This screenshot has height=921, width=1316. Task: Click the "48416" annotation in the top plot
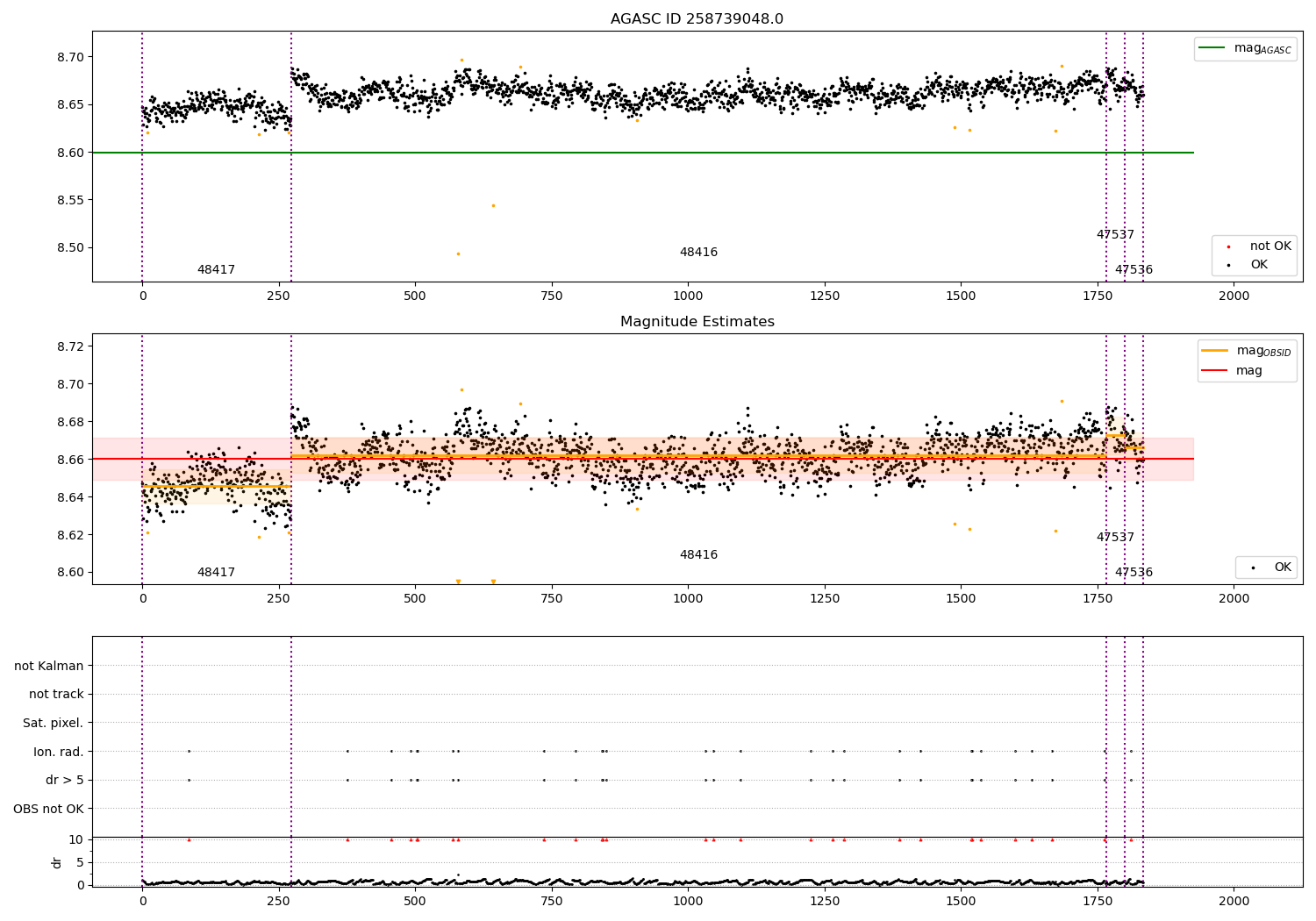(x=698, y=253)
